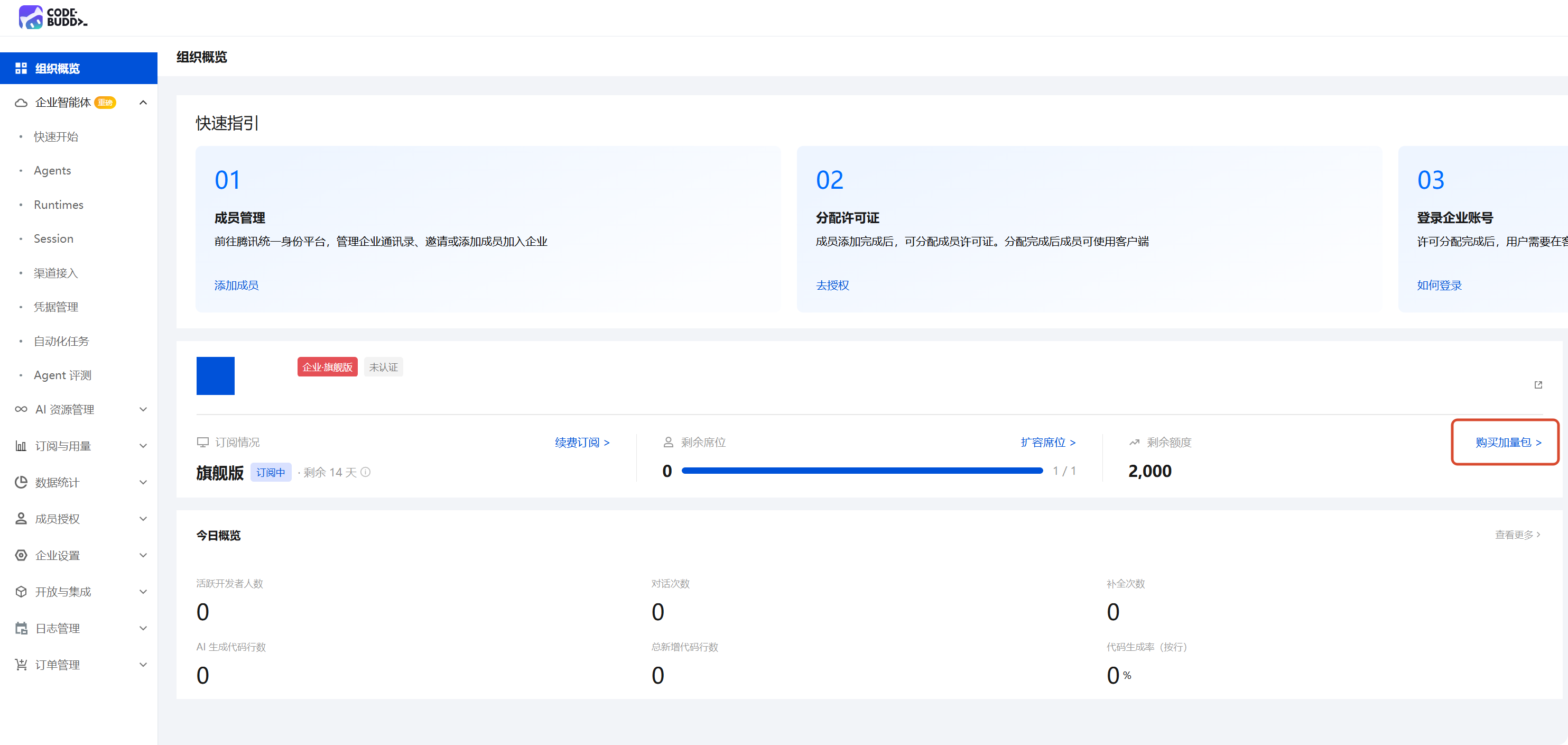Click the 订阅与用量 bar chart icon
The image size is (1568, 745).
pos(21,446)
